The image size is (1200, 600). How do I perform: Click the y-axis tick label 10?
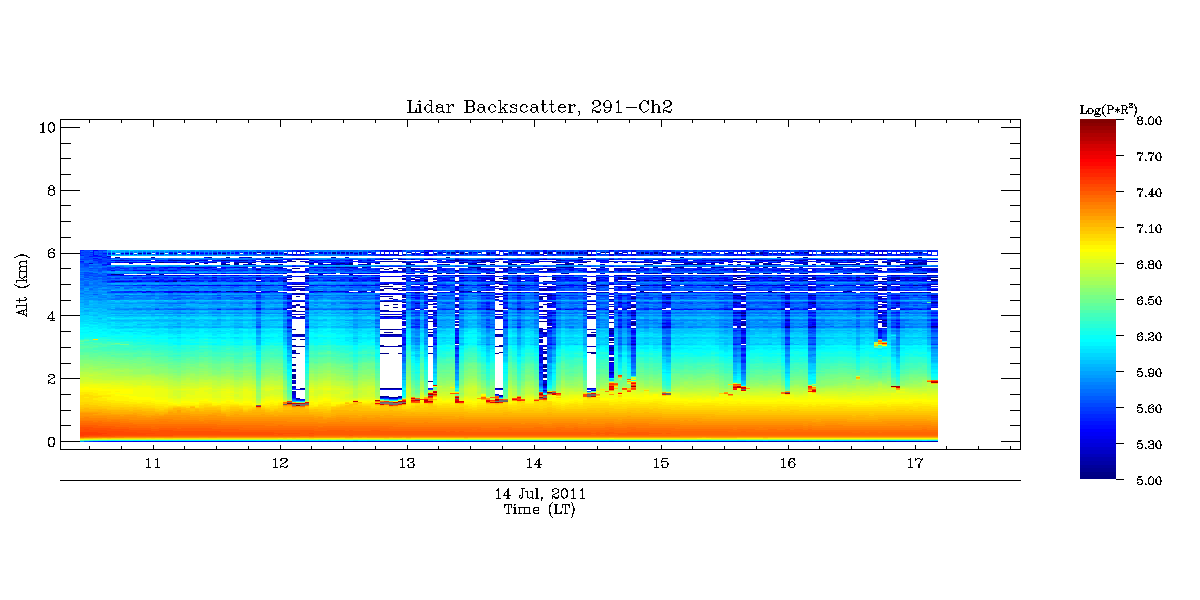click(45, 127)
